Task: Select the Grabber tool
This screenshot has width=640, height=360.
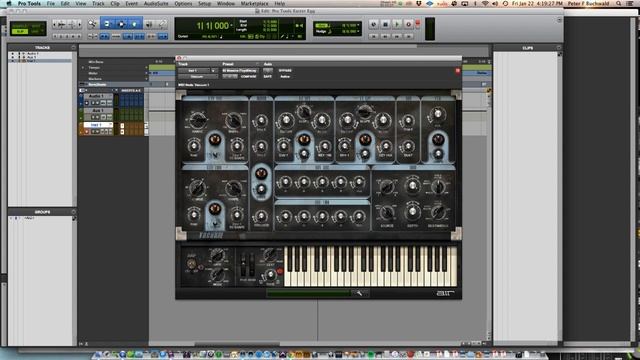Action: click(x=134, y=24)
